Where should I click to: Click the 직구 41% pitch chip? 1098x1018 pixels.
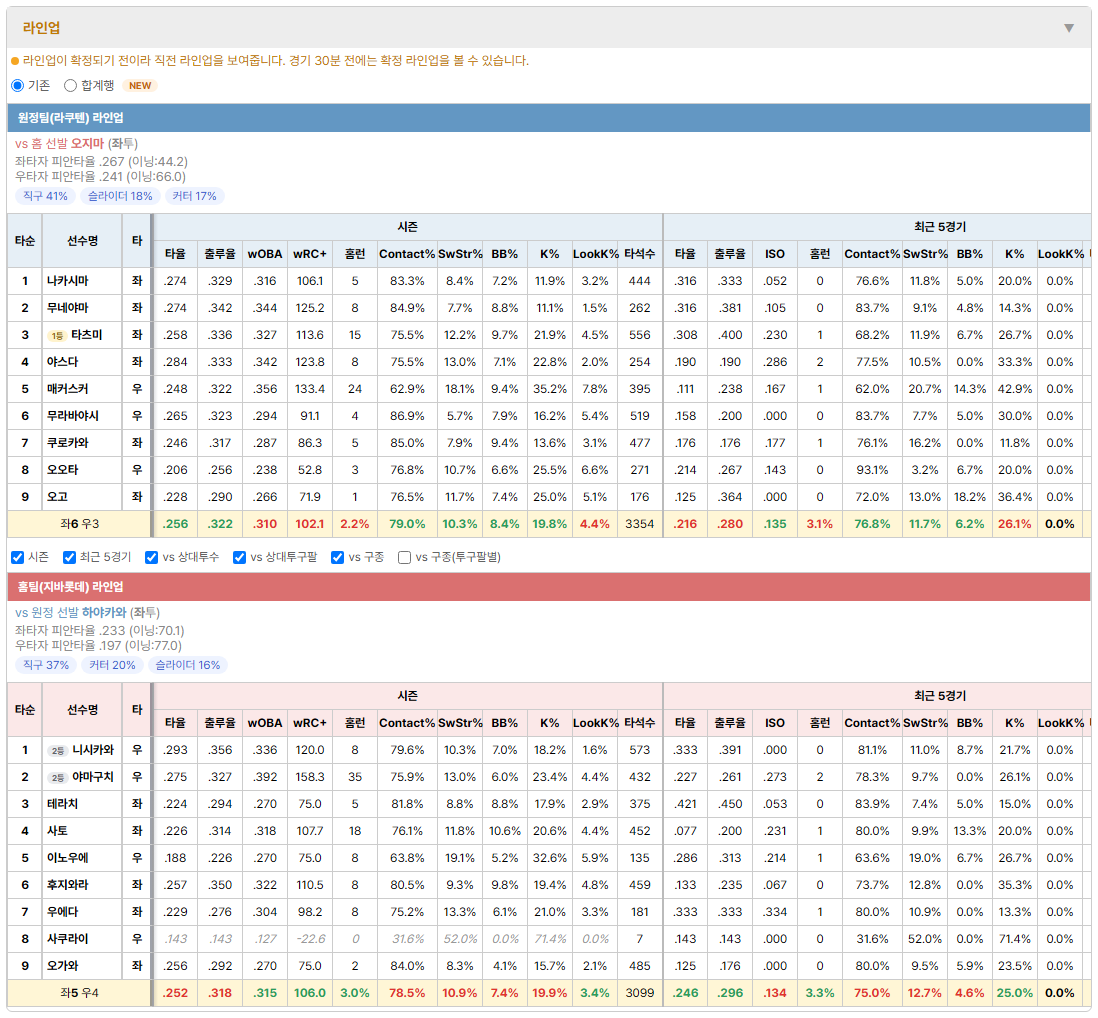[x=46, y=196]
